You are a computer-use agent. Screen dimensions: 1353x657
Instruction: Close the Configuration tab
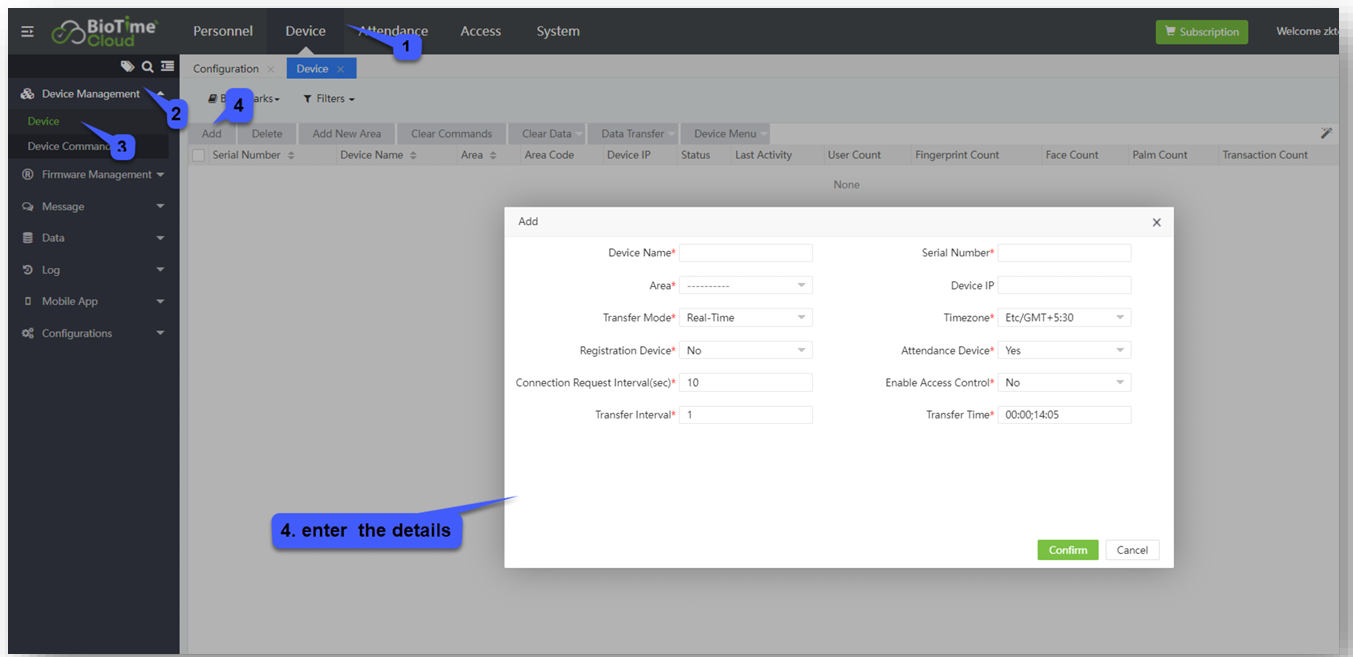[x=271, y=69]
